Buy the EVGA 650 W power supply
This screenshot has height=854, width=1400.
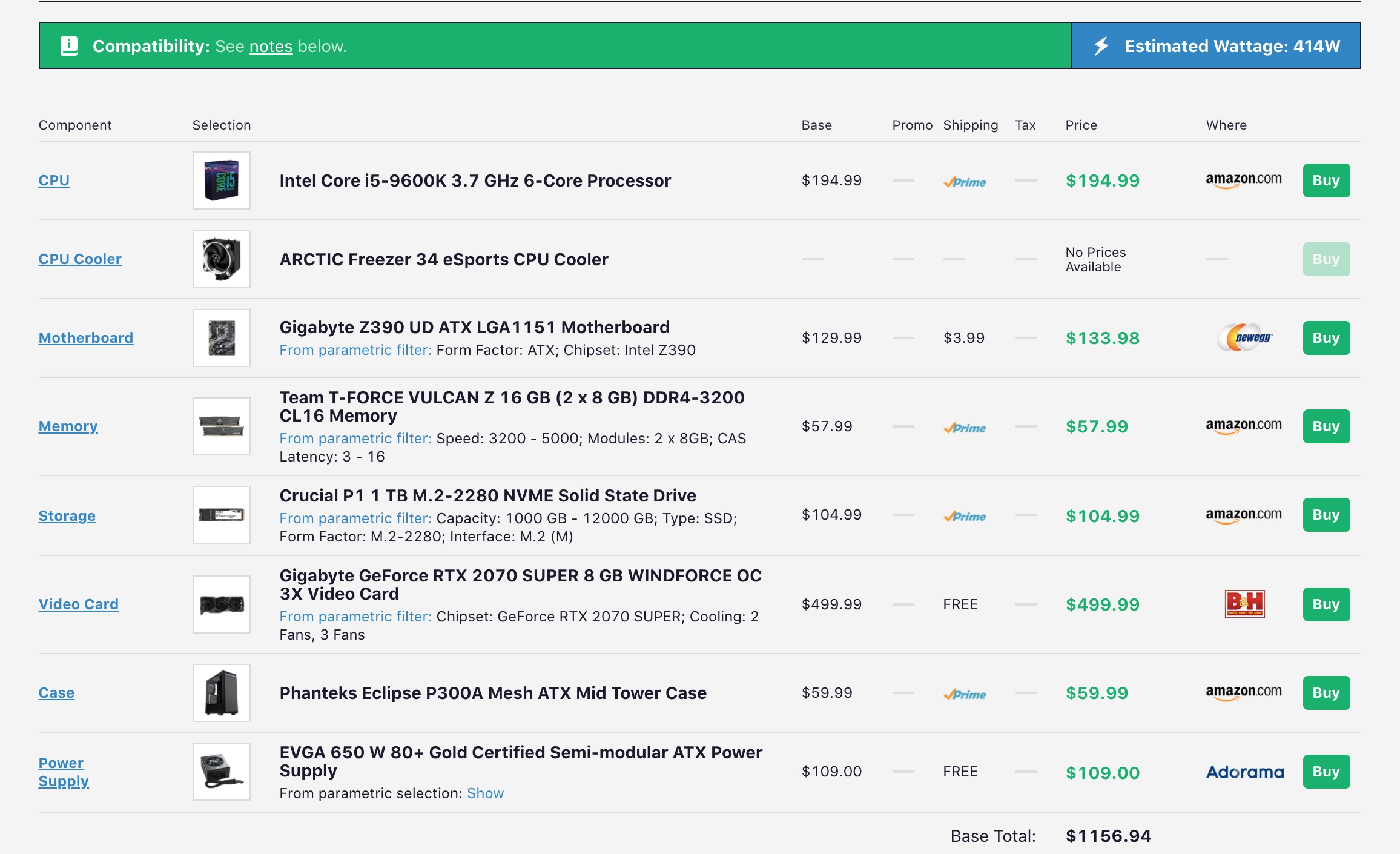[1326, 772]
